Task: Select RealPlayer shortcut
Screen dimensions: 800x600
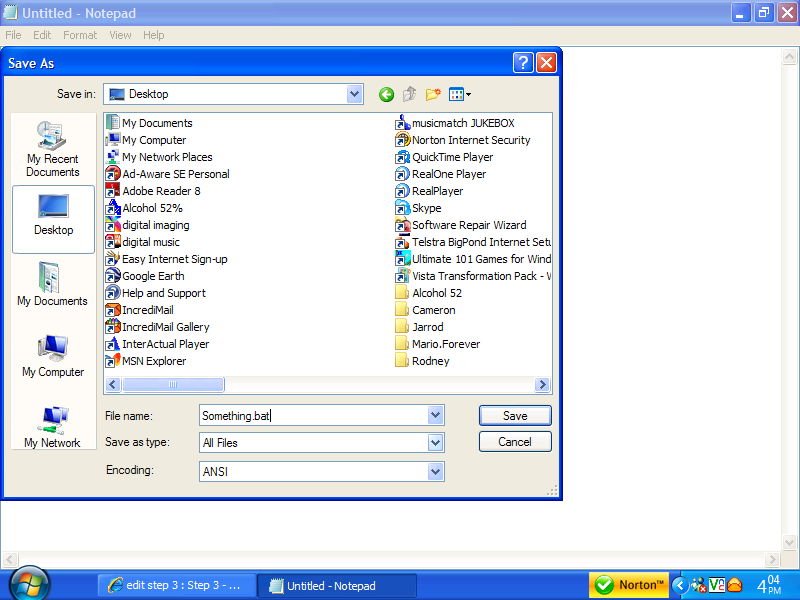Action: click(429, 191)
